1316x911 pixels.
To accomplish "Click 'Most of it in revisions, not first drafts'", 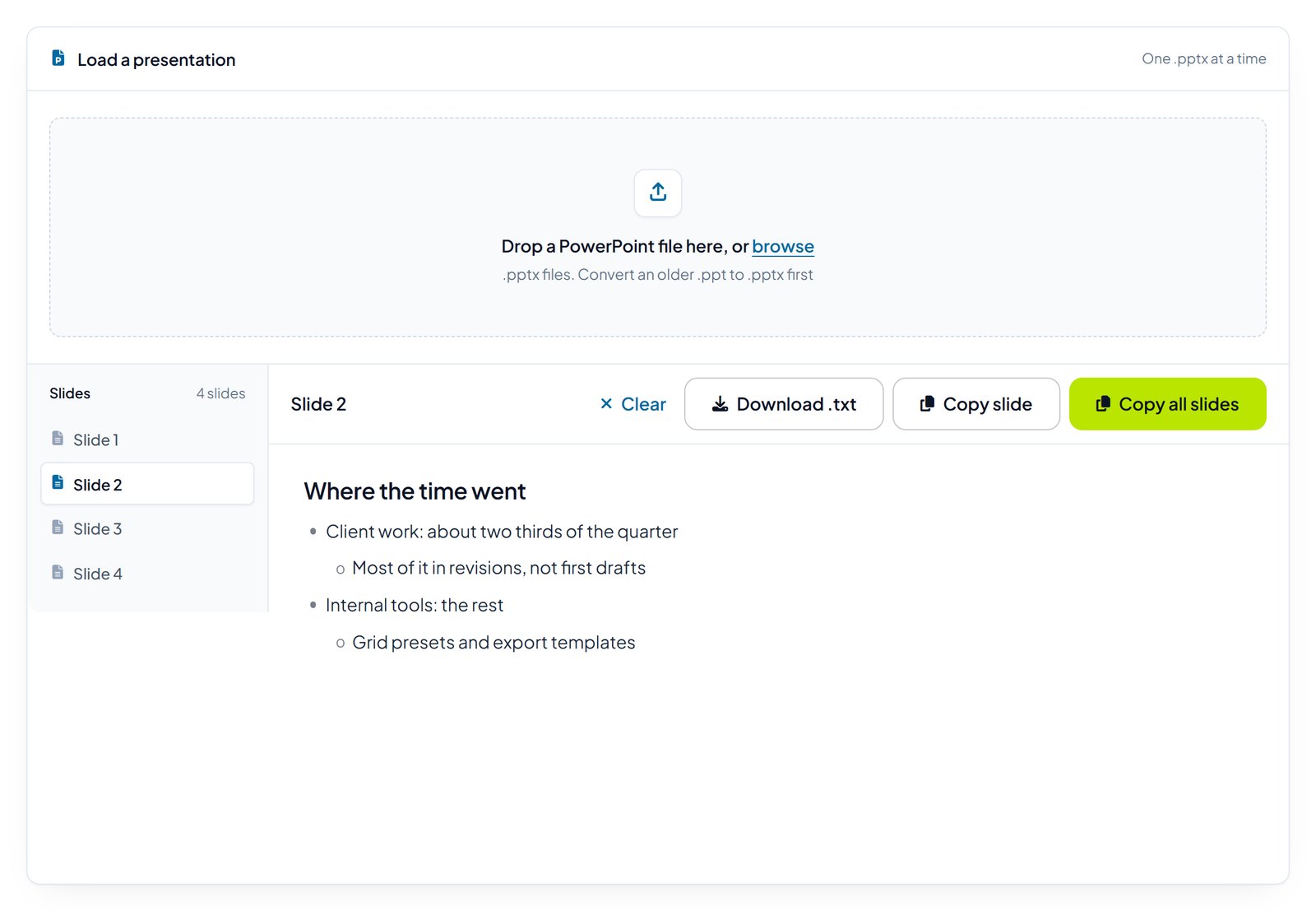I will click(x=498, y=568).
